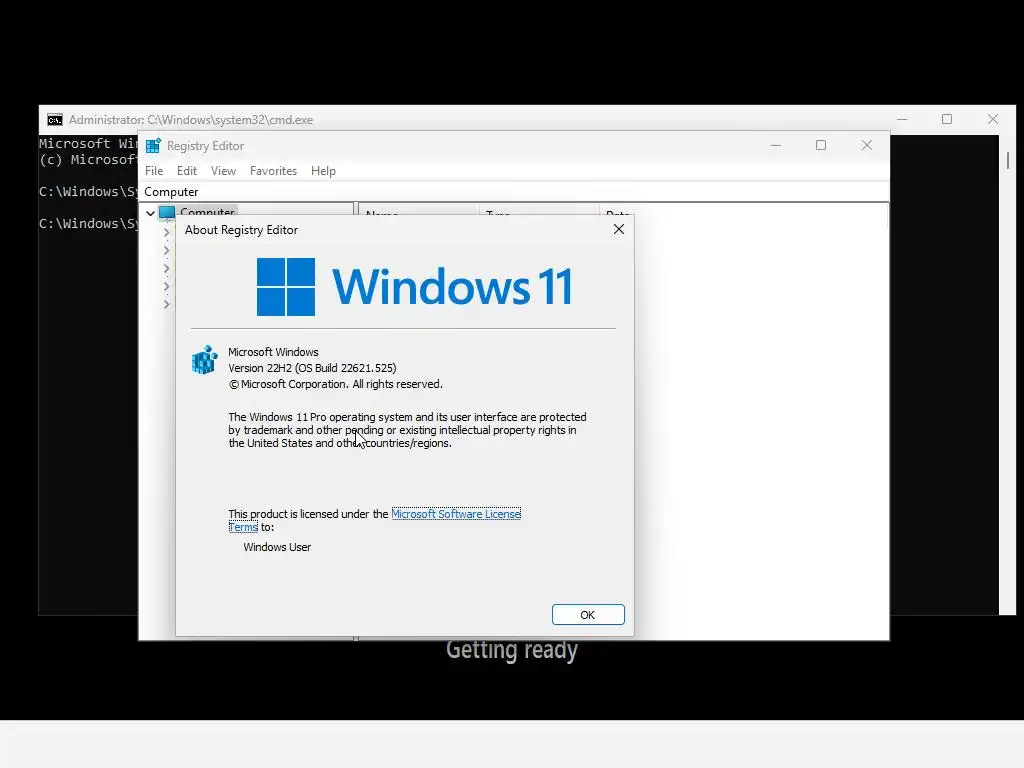Image resolution: width=1024 pixels, height=768 pixels.
Task: Click OK in About Registry Editor dialog
Action: (x=588, y=615)
